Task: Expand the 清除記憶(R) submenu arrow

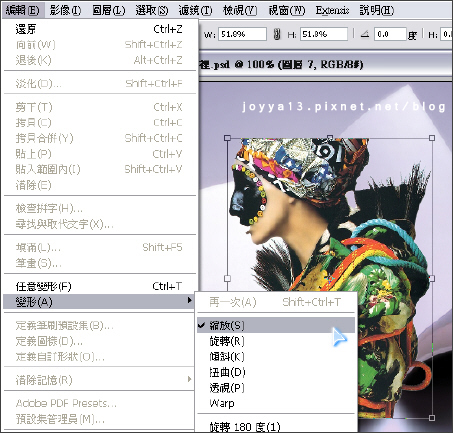Action: click(190, 379)
